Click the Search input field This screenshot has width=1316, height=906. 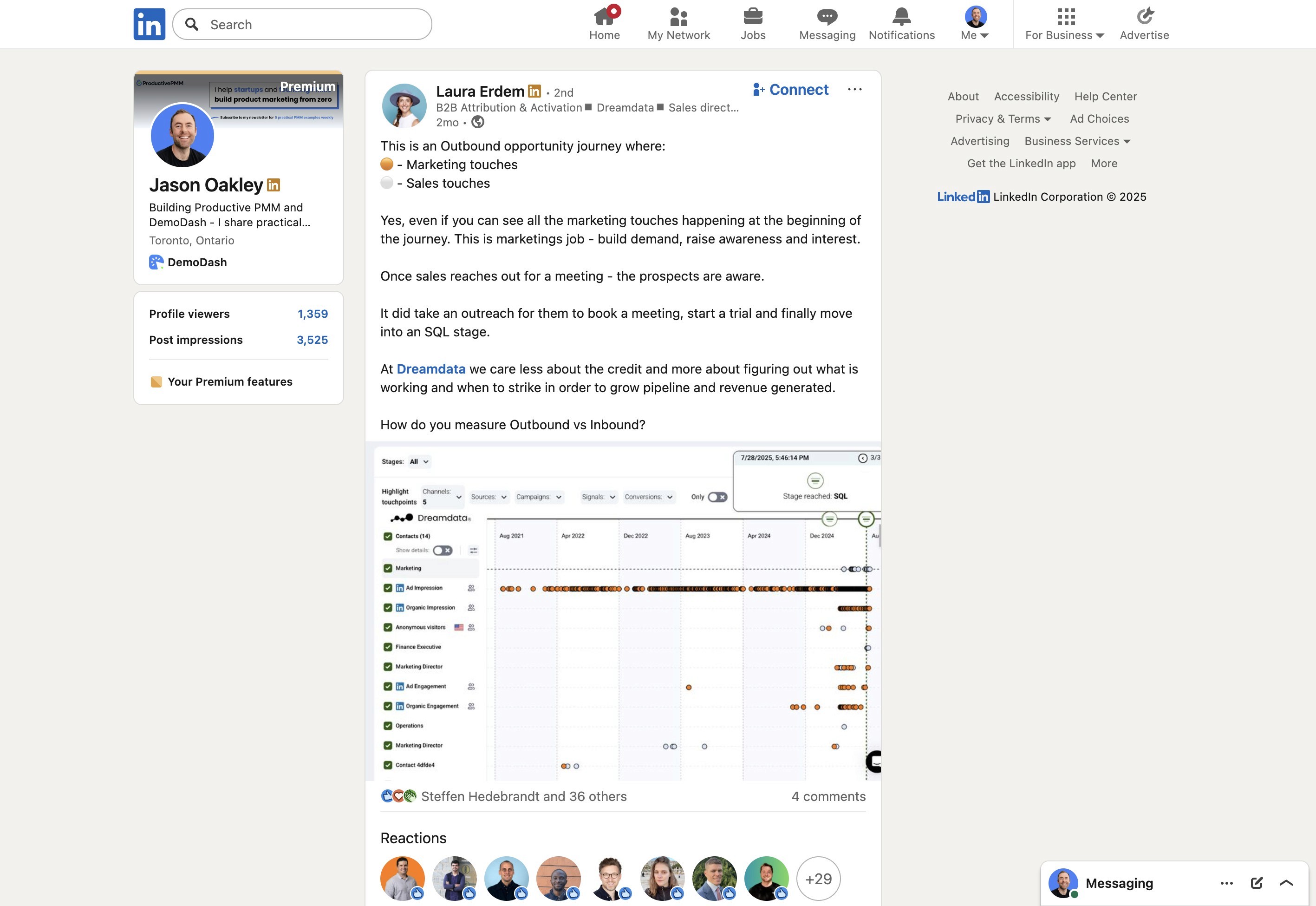[x=312, y=25]
